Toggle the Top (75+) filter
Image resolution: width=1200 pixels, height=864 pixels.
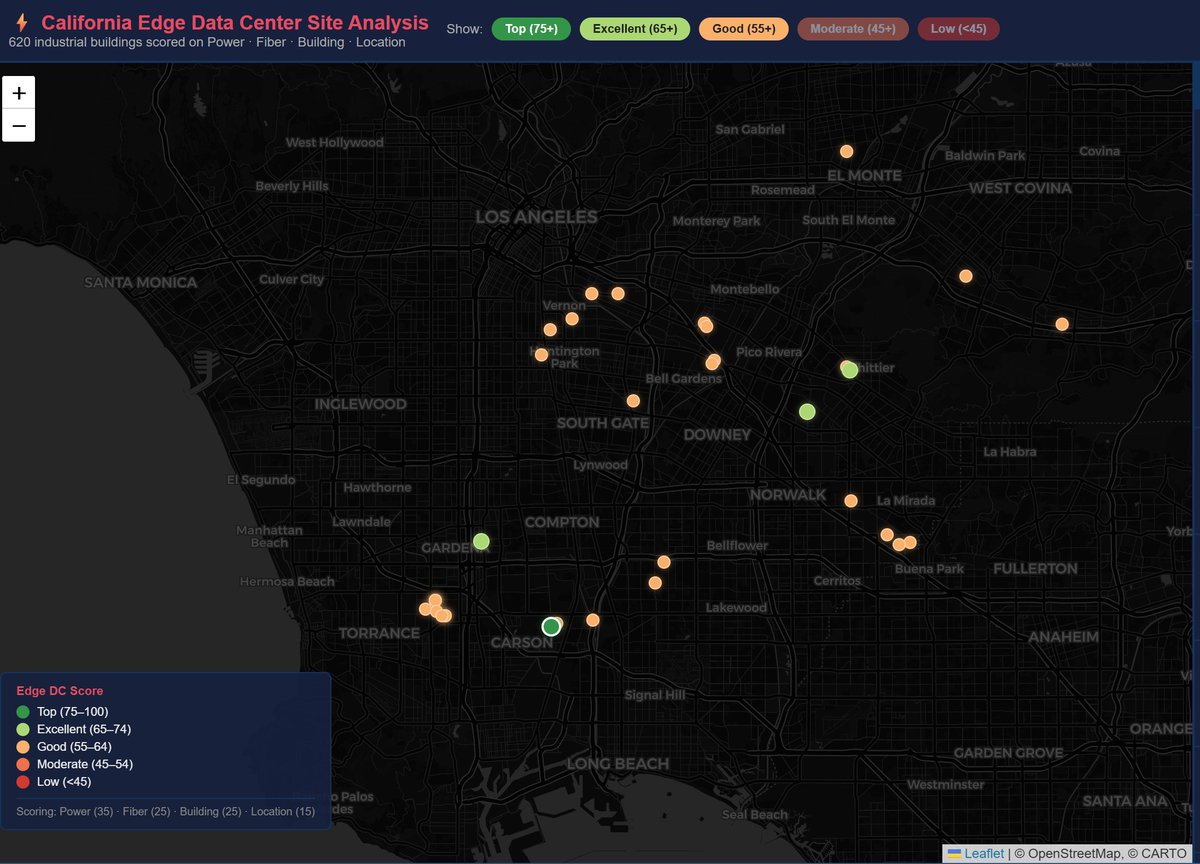531,29
